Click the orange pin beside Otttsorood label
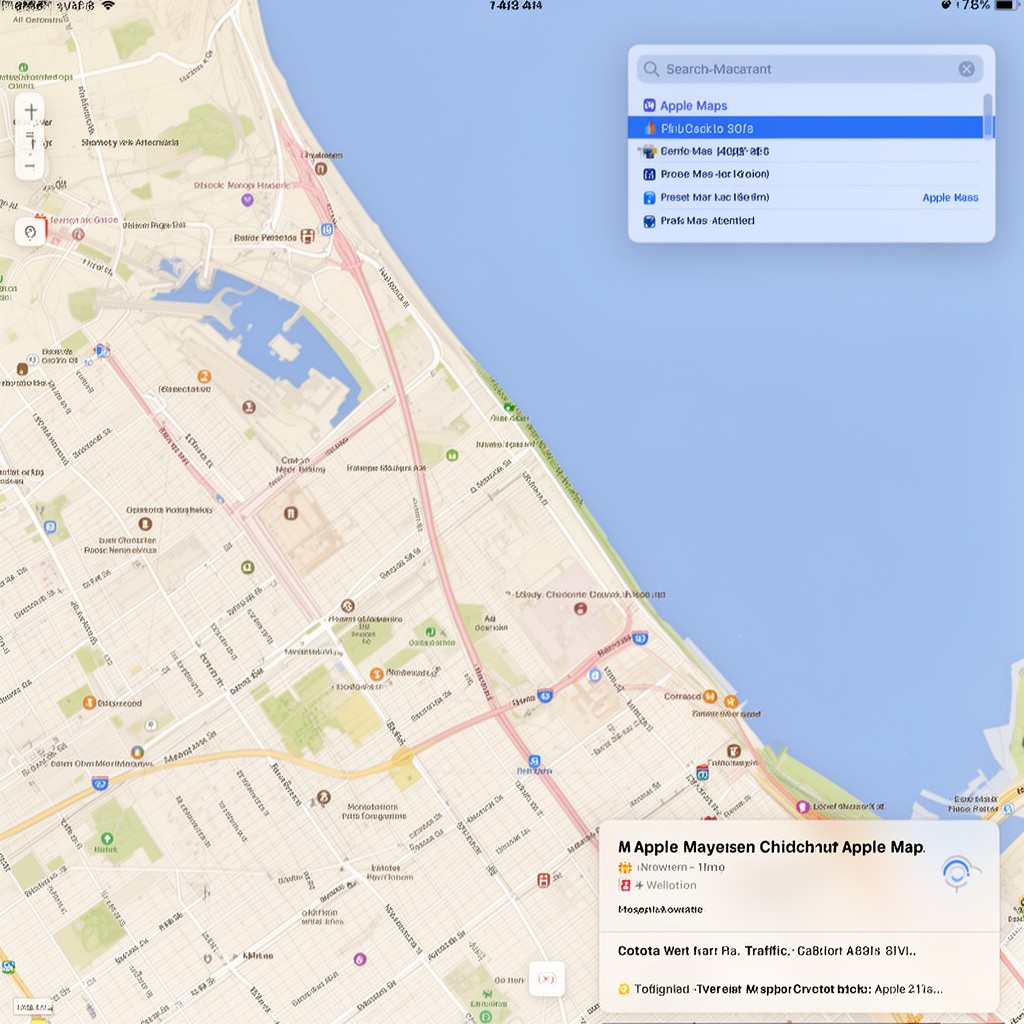 coord(89,703)
